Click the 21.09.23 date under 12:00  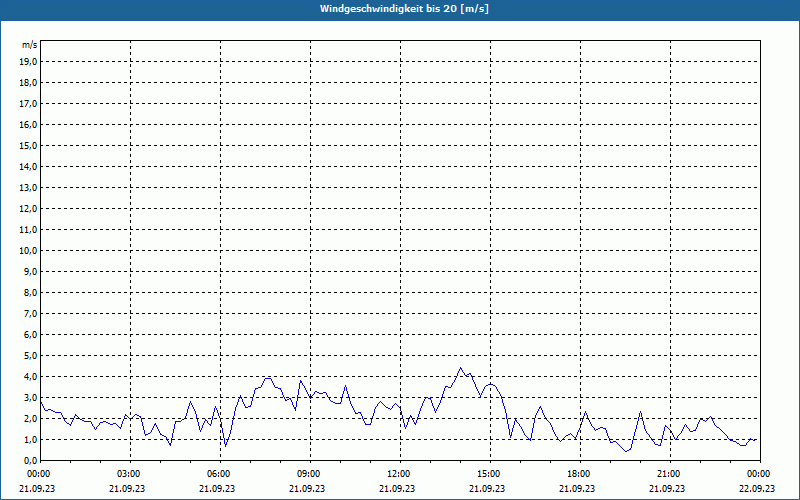(397, 489)
